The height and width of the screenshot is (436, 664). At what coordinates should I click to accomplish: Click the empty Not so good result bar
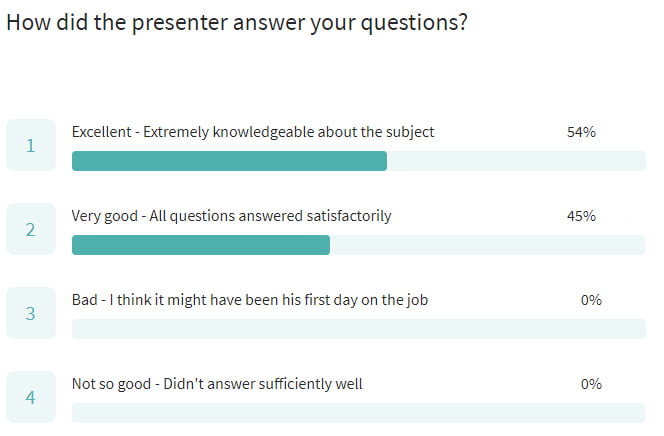(x=359, y=413)
